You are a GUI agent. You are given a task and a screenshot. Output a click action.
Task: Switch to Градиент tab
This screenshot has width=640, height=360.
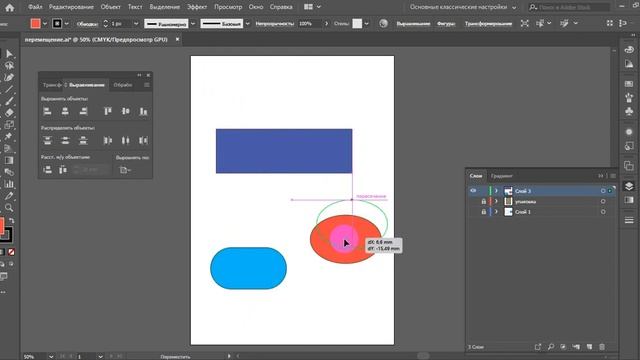tap(502, 176)
